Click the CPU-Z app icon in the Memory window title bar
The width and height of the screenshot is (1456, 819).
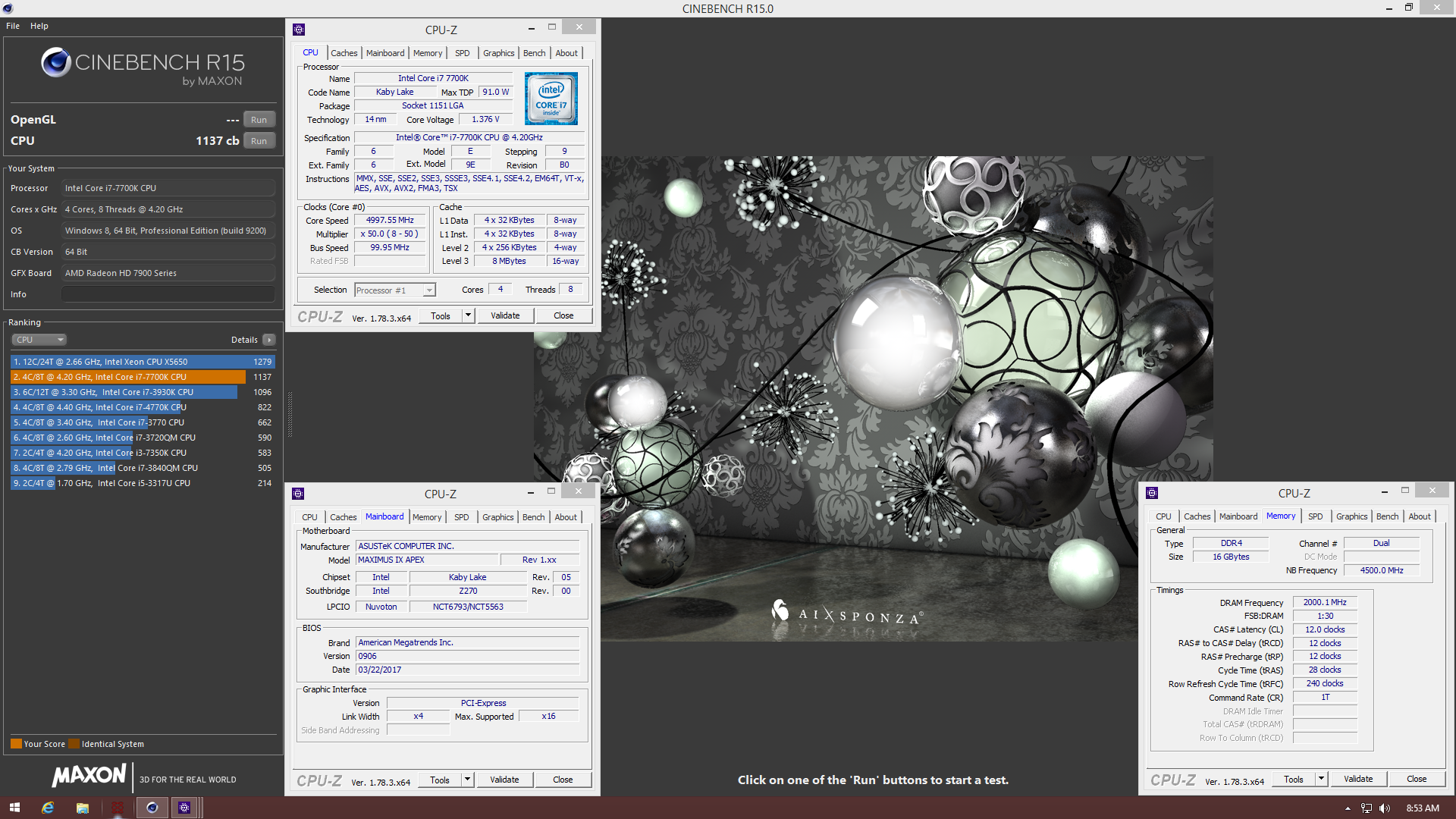click(1152, 493)
